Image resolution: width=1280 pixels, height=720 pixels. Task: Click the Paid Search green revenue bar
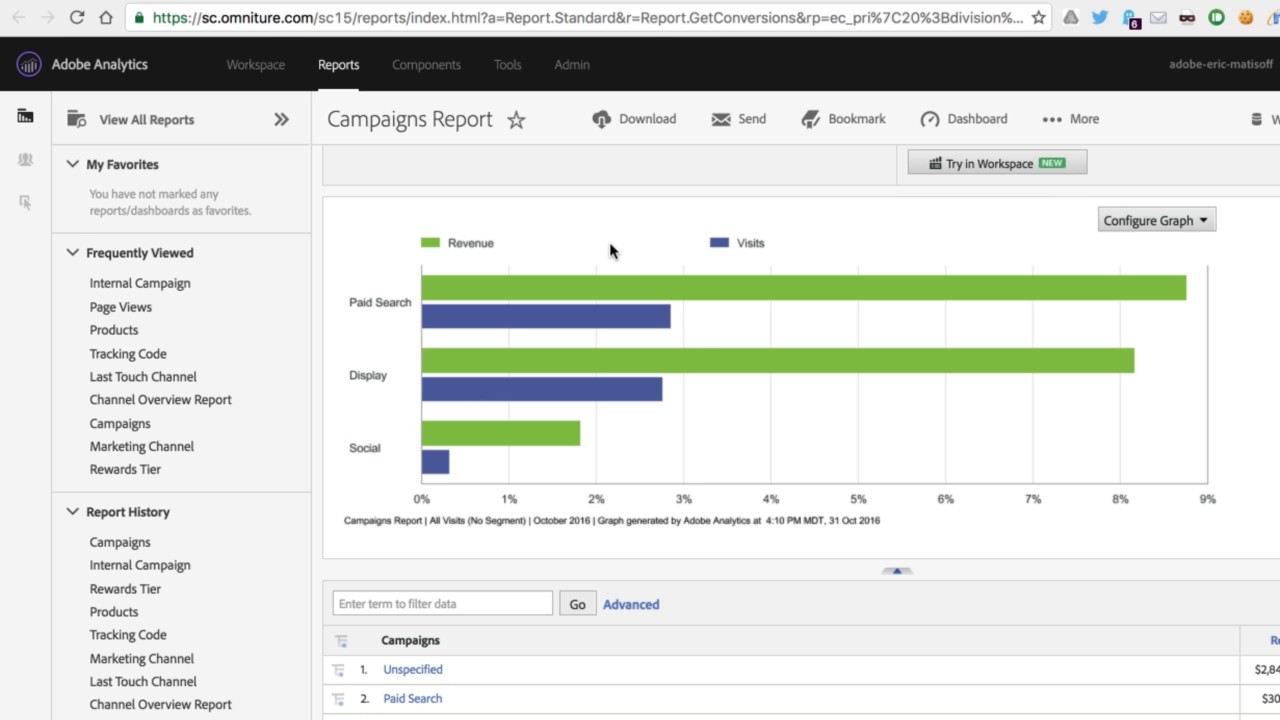tap(804, 288)
